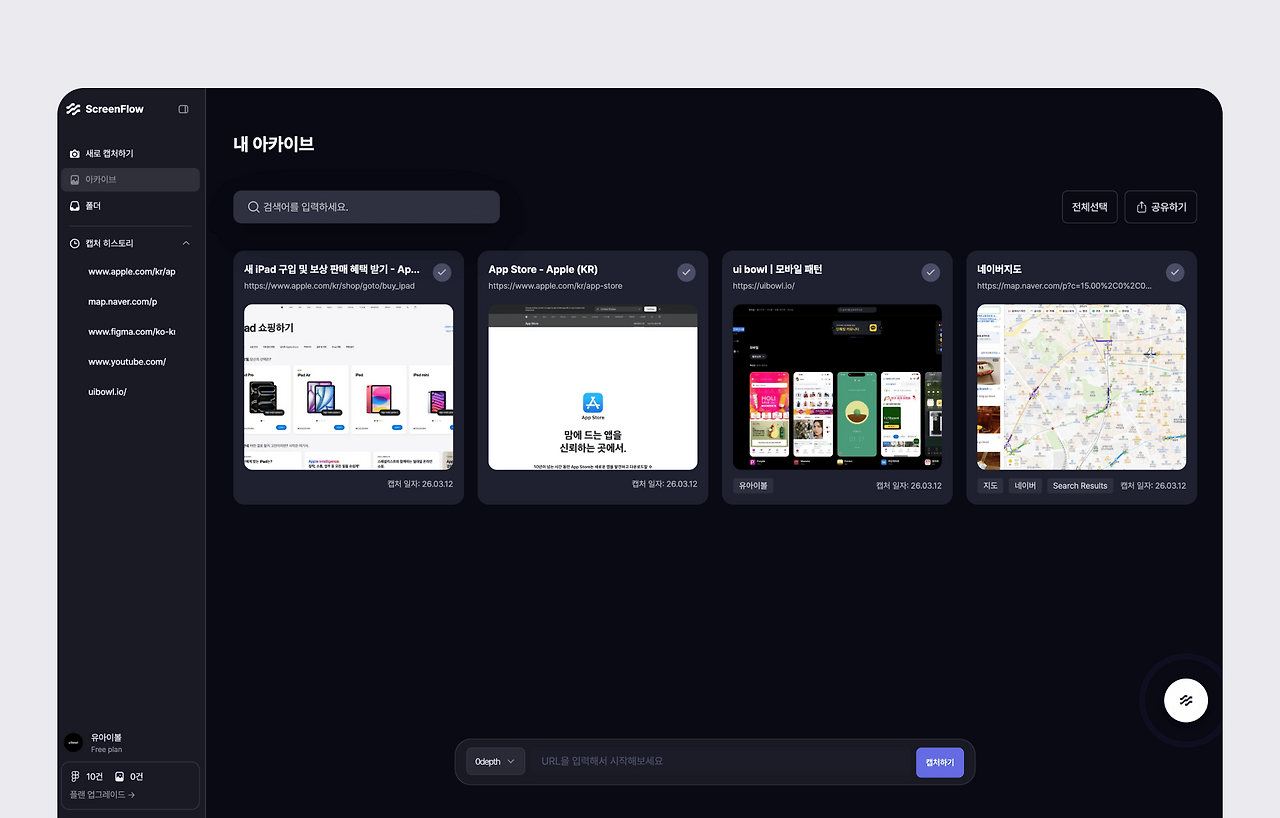
Task: Collapse the sidebar with the panel toggle icon
Action: [184, 109]
